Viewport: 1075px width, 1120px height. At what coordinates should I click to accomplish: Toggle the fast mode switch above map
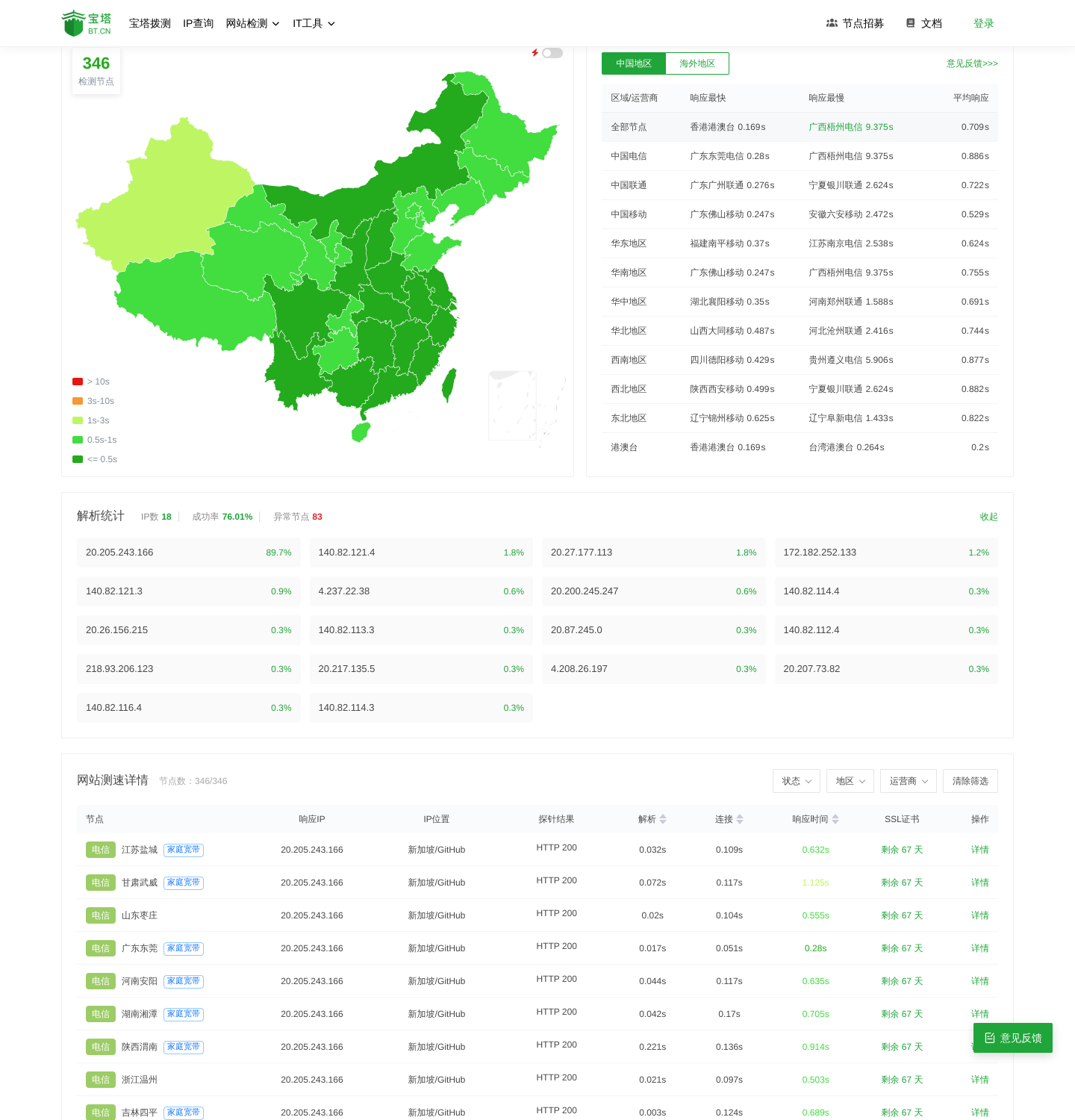tap(552, 53)
